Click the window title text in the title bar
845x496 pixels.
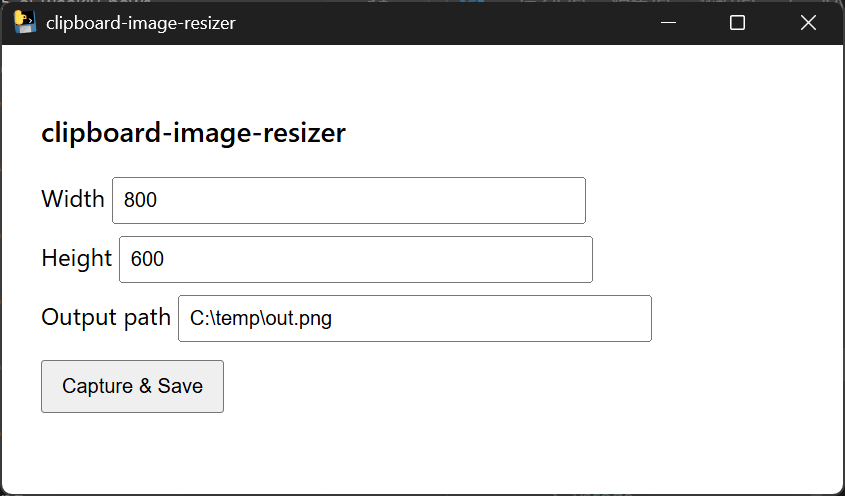140,23
